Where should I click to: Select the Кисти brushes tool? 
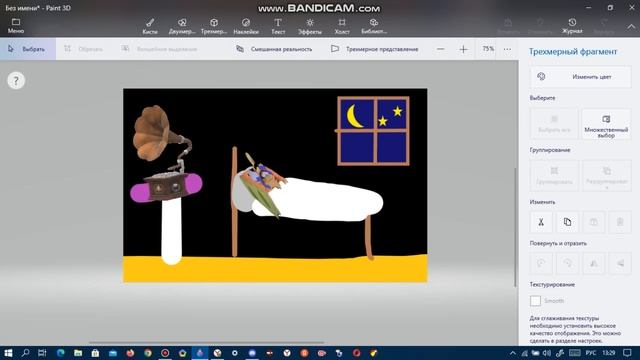(x=150, y=26)
